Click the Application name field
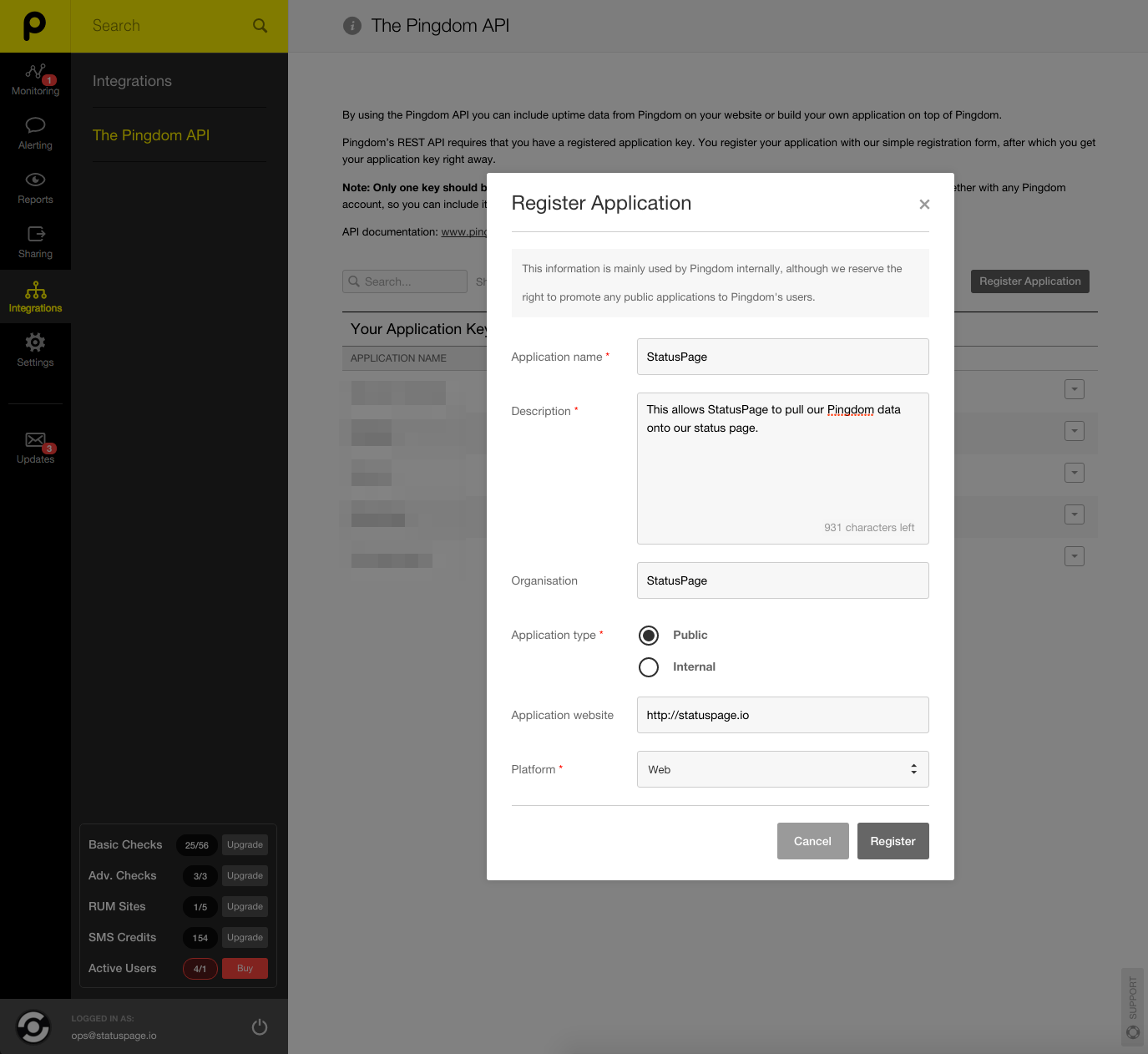Viewport: 1148px width, 1054px height. (x=783, y=357)
